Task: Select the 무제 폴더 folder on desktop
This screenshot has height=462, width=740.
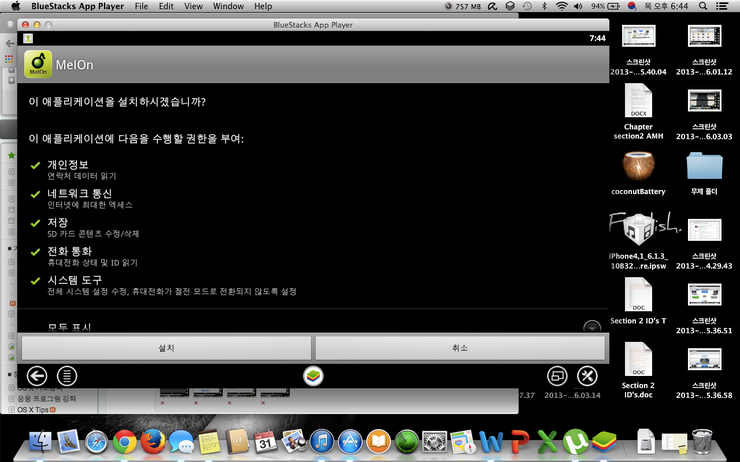Action: pos(704,166)
